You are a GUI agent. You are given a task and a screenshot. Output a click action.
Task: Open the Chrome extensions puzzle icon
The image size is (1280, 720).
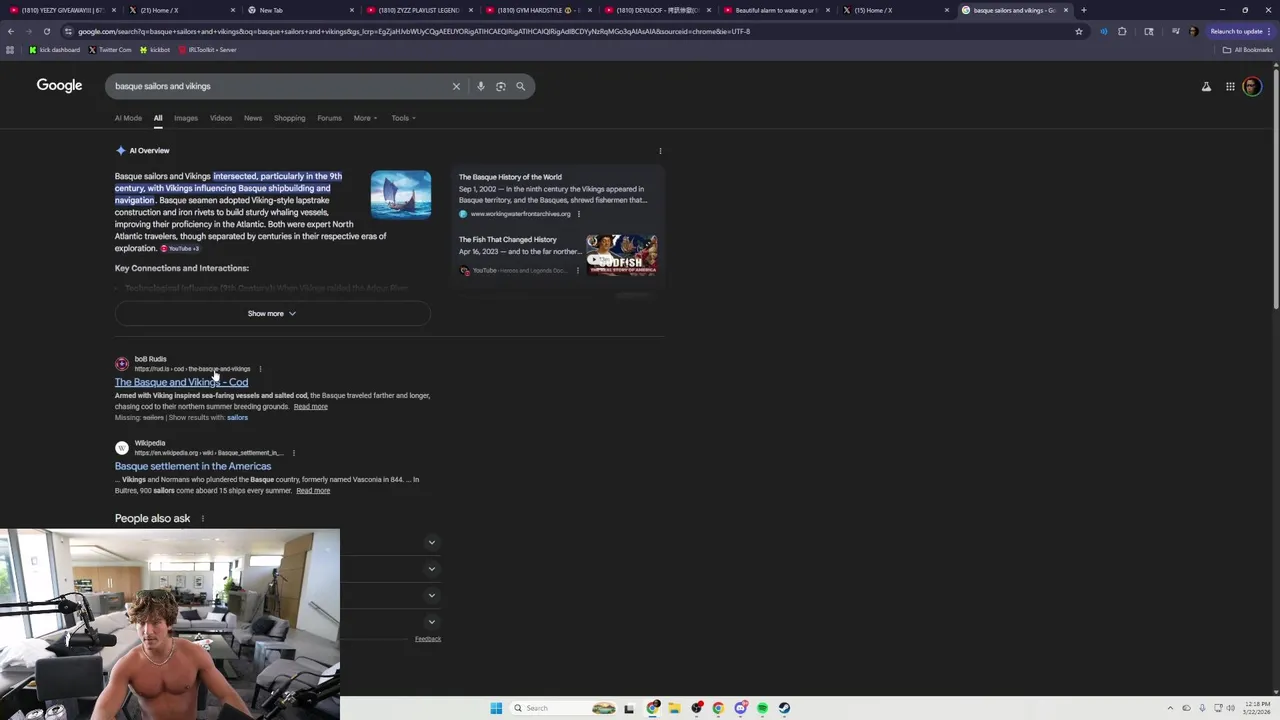click(1122, 31)
